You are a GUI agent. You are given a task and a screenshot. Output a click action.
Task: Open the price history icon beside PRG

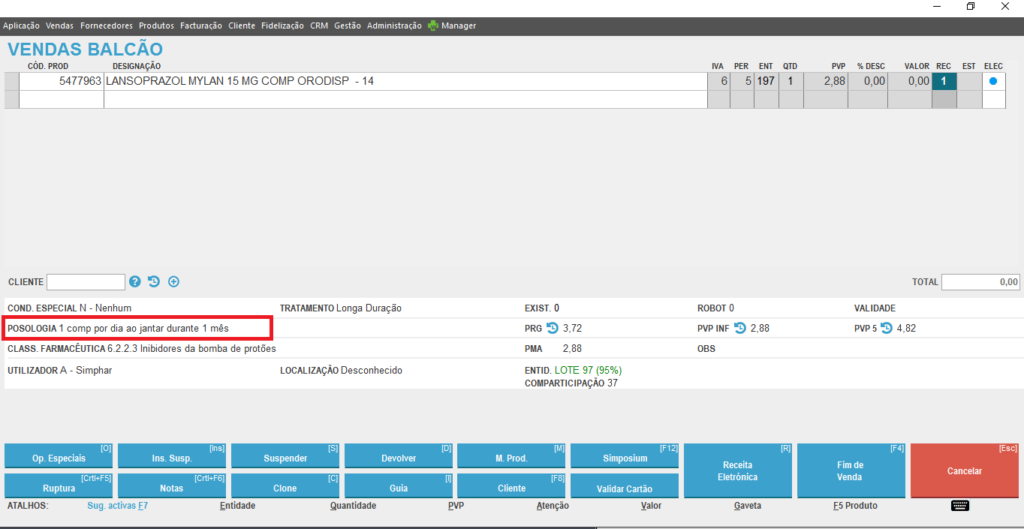click(552, 328)
